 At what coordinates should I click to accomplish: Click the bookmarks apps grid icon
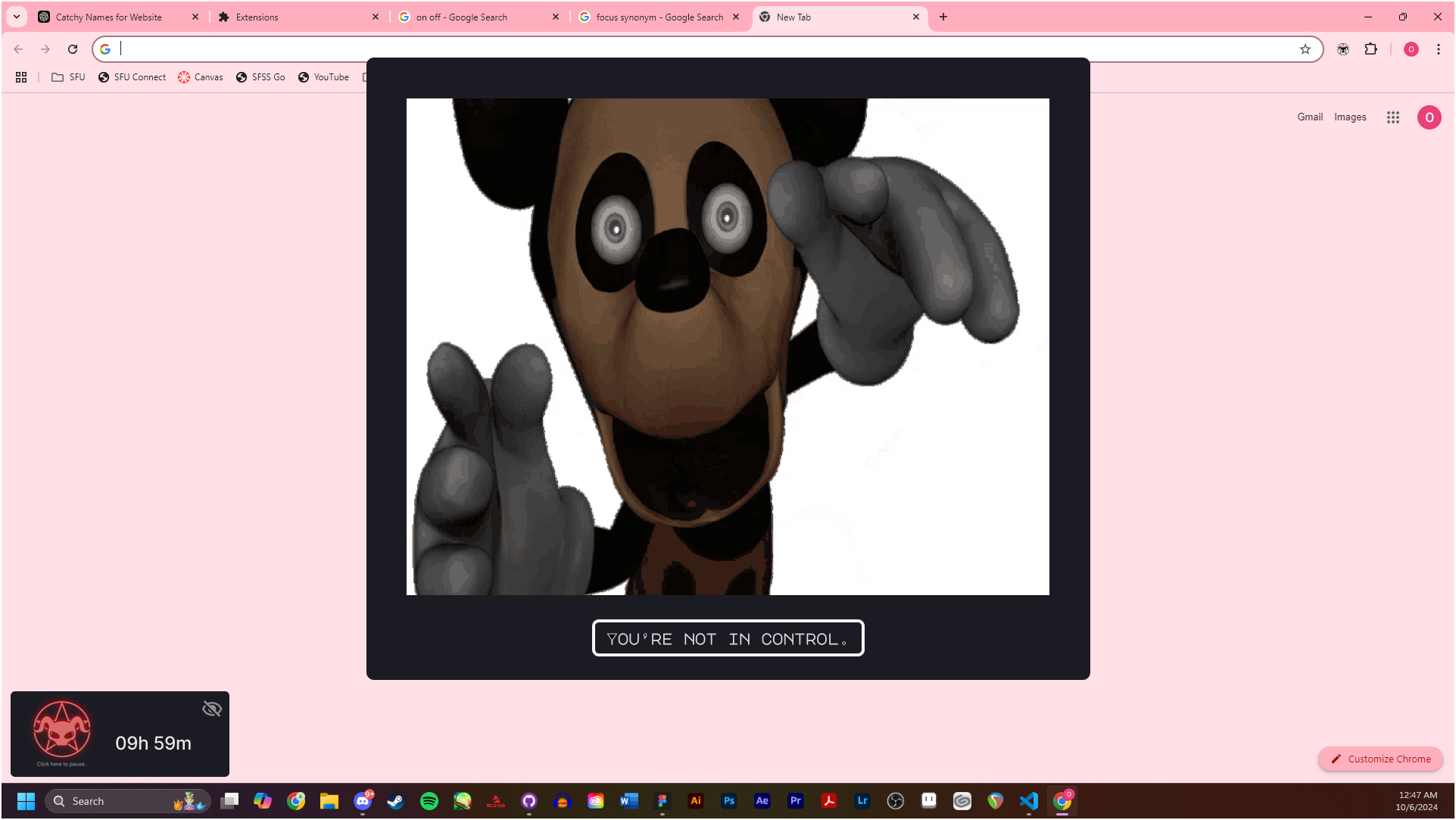coord(21,77)
